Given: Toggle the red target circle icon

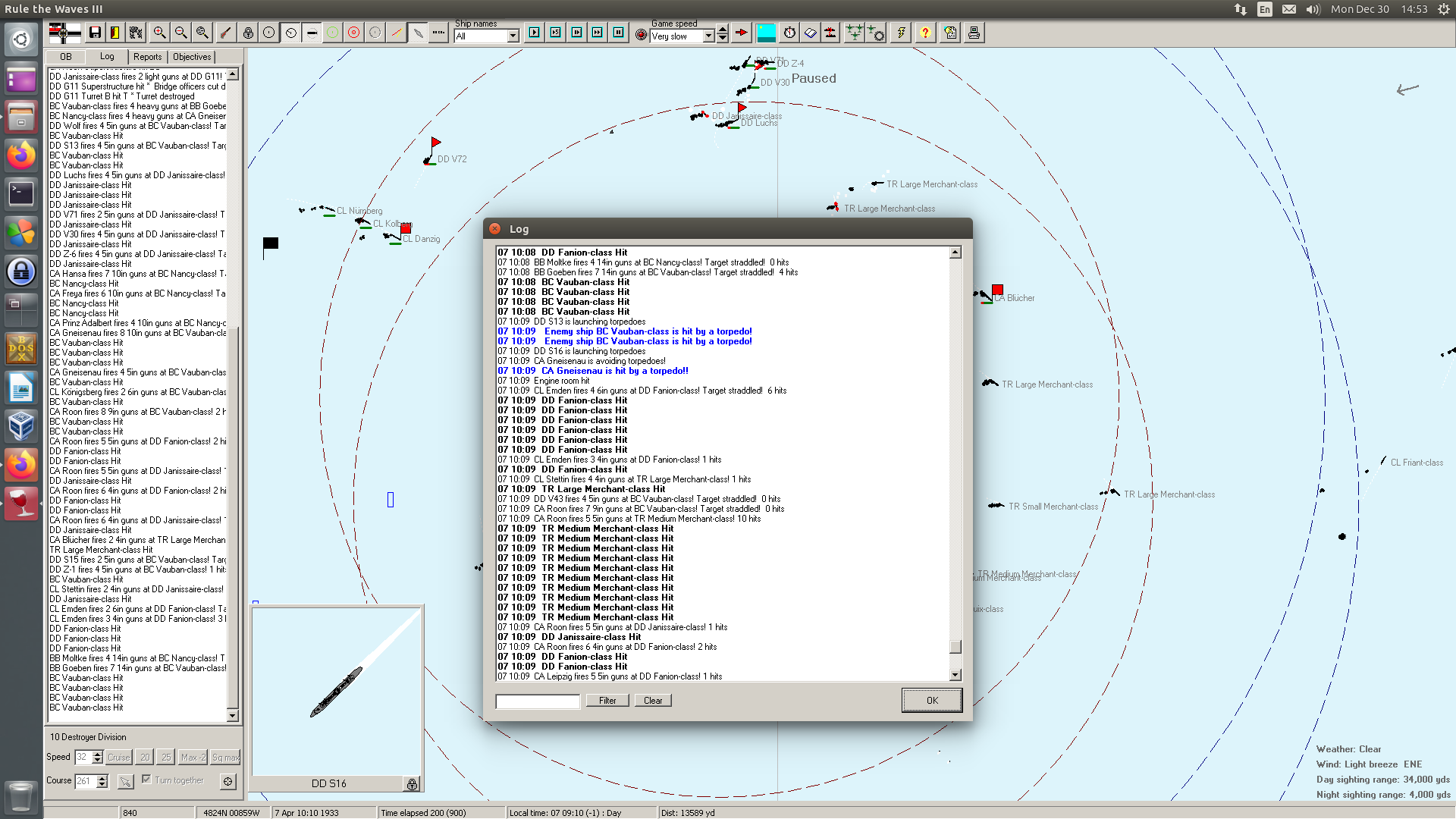Looking at the screenshot, I should (353, 33).
